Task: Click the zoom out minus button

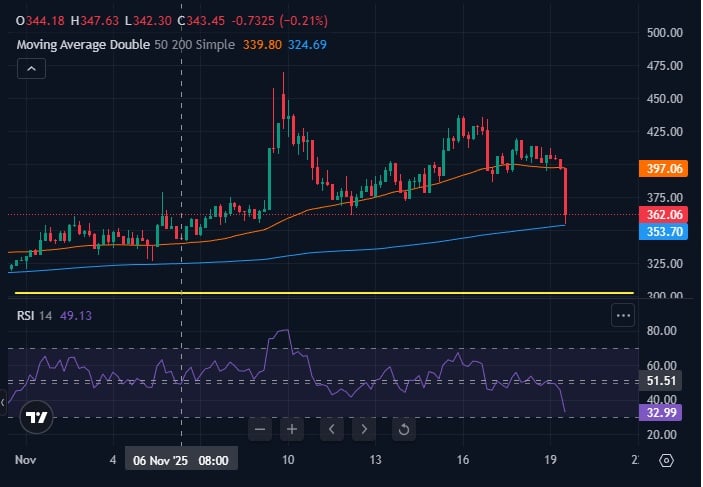Action: tap(260, 430)
